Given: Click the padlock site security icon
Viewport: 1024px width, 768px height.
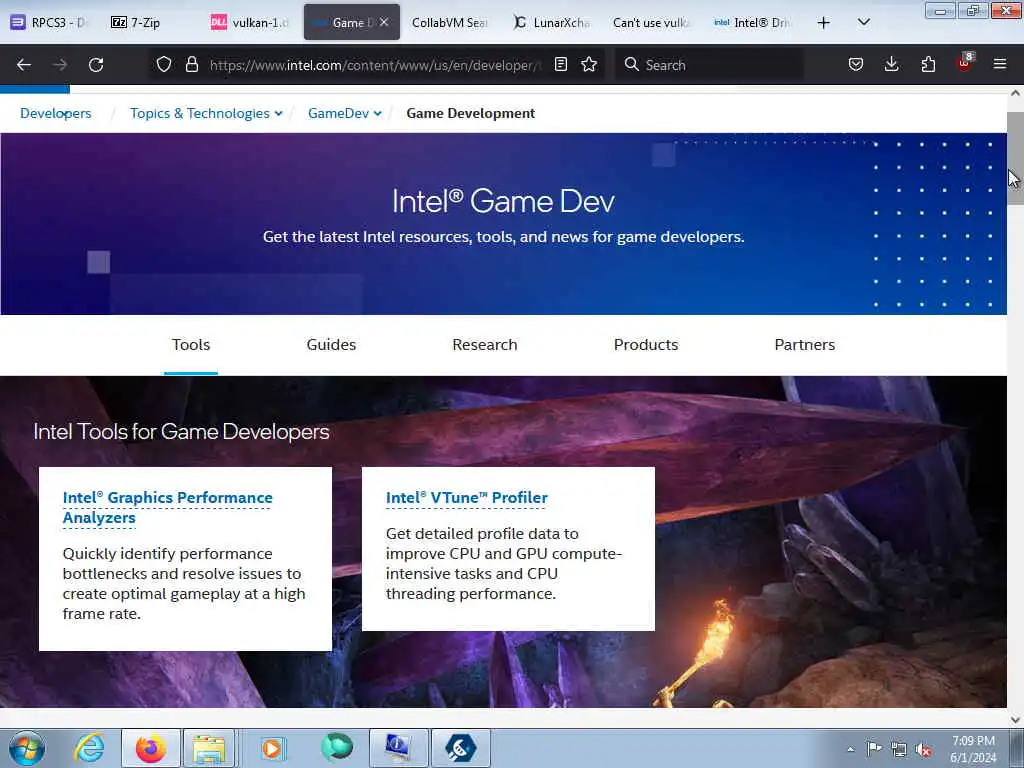Looking at the screenshot, I should [191, 64].
